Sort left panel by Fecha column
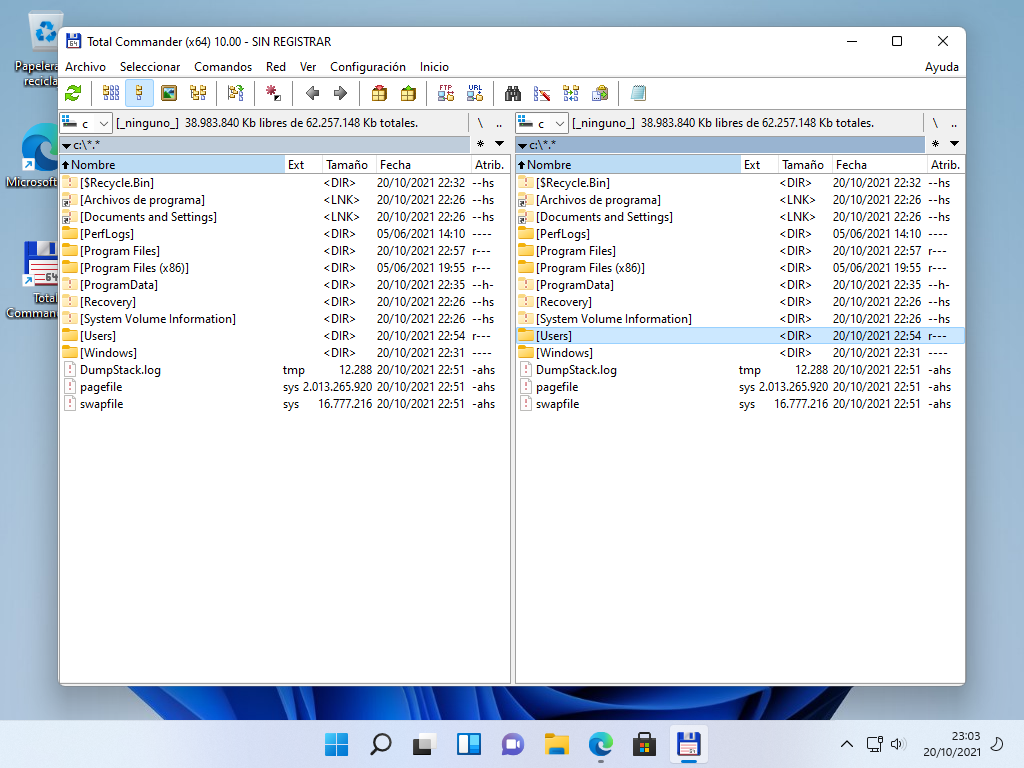 [x=423, y=165]
